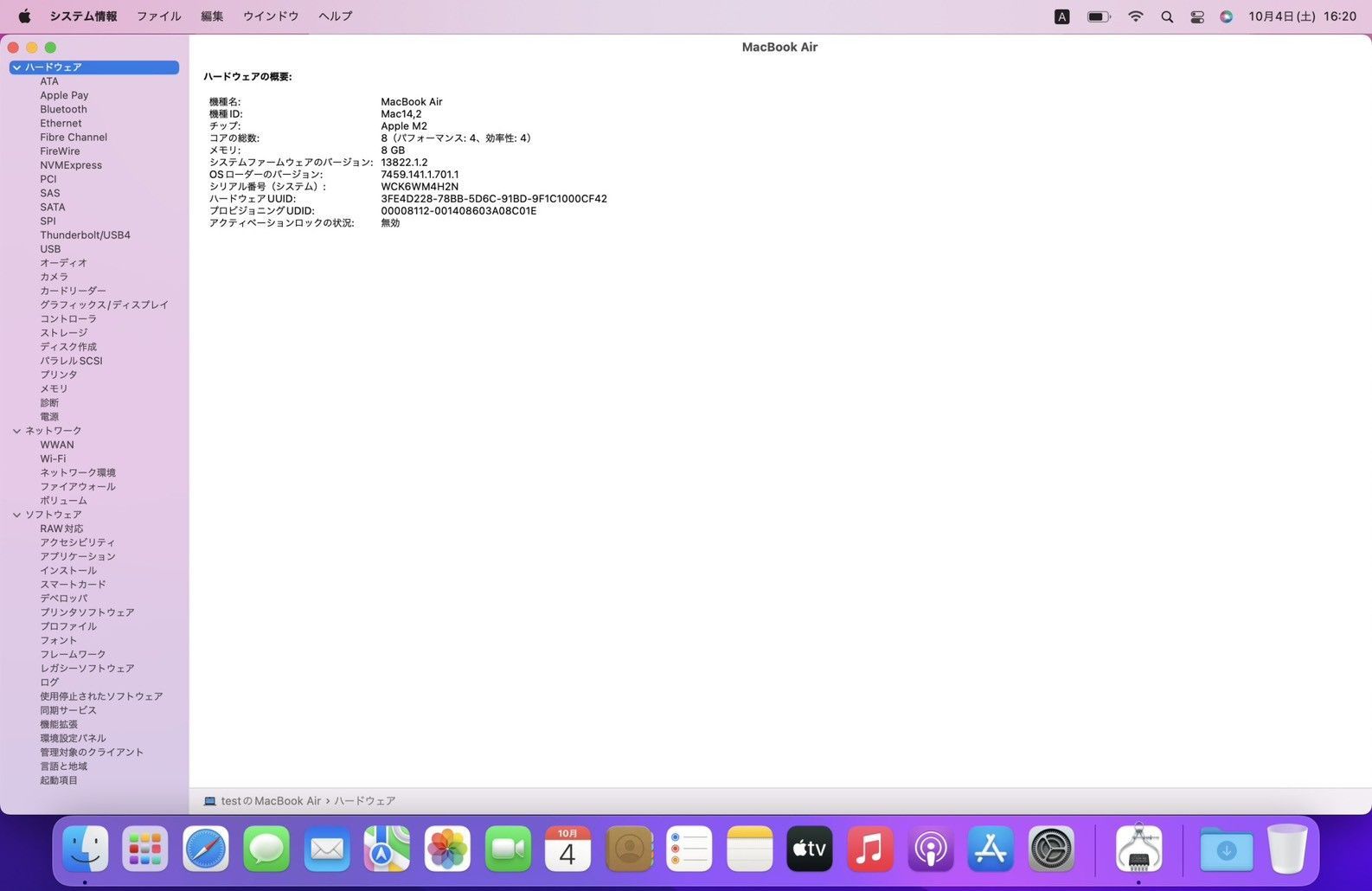Click the Wi-Fi status icon
This screenshot has width=1372, height=891.
click(1135, 16)
